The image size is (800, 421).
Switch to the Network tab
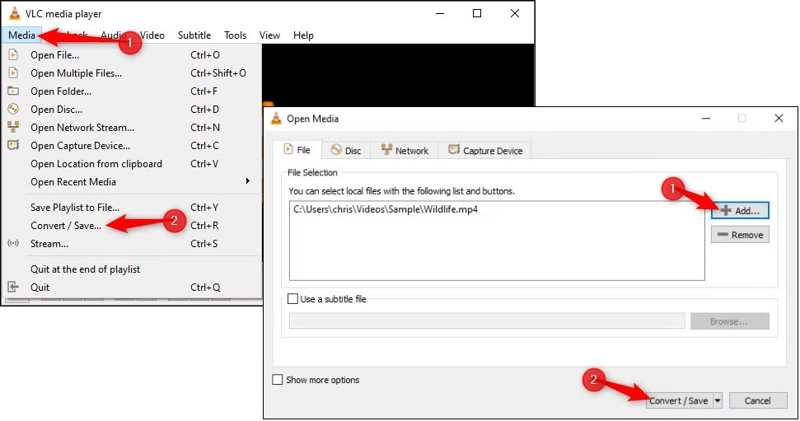pyautogui.click(x=405, y=151)
